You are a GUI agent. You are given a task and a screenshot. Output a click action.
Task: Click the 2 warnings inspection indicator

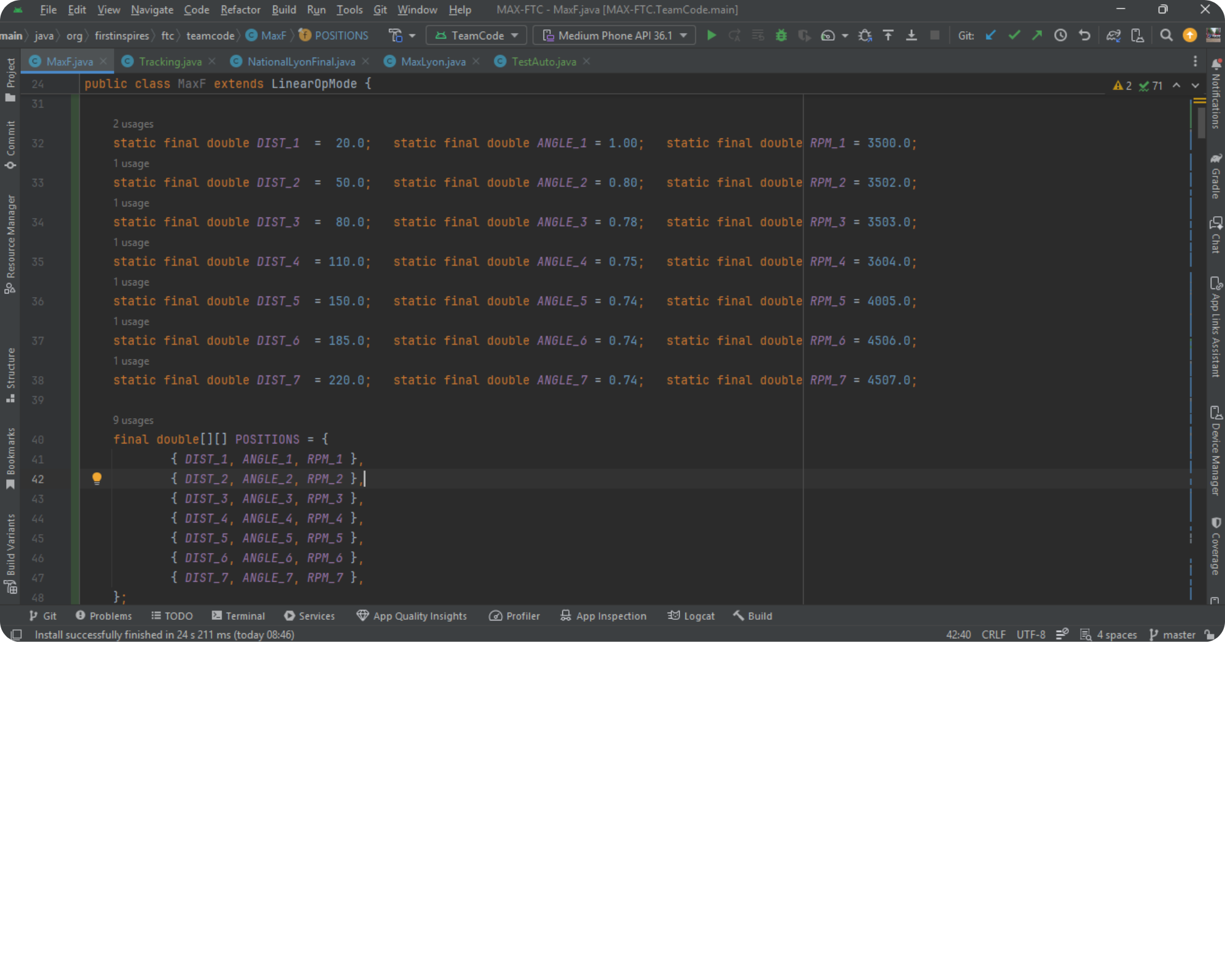tap(1123, 86)
